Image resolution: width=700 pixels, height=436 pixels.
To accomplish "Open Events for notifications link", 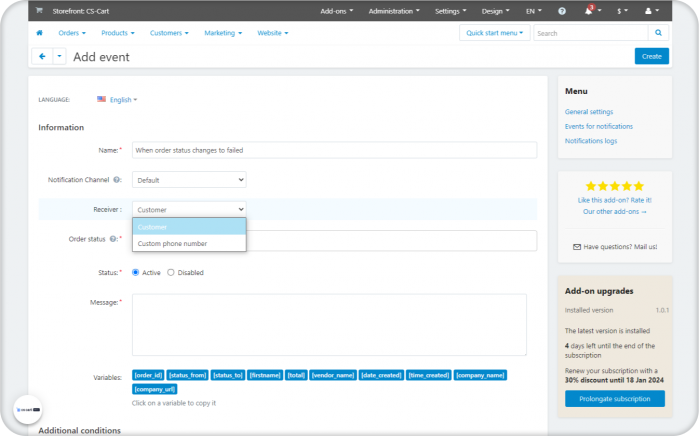I will (x=599, y=126).
